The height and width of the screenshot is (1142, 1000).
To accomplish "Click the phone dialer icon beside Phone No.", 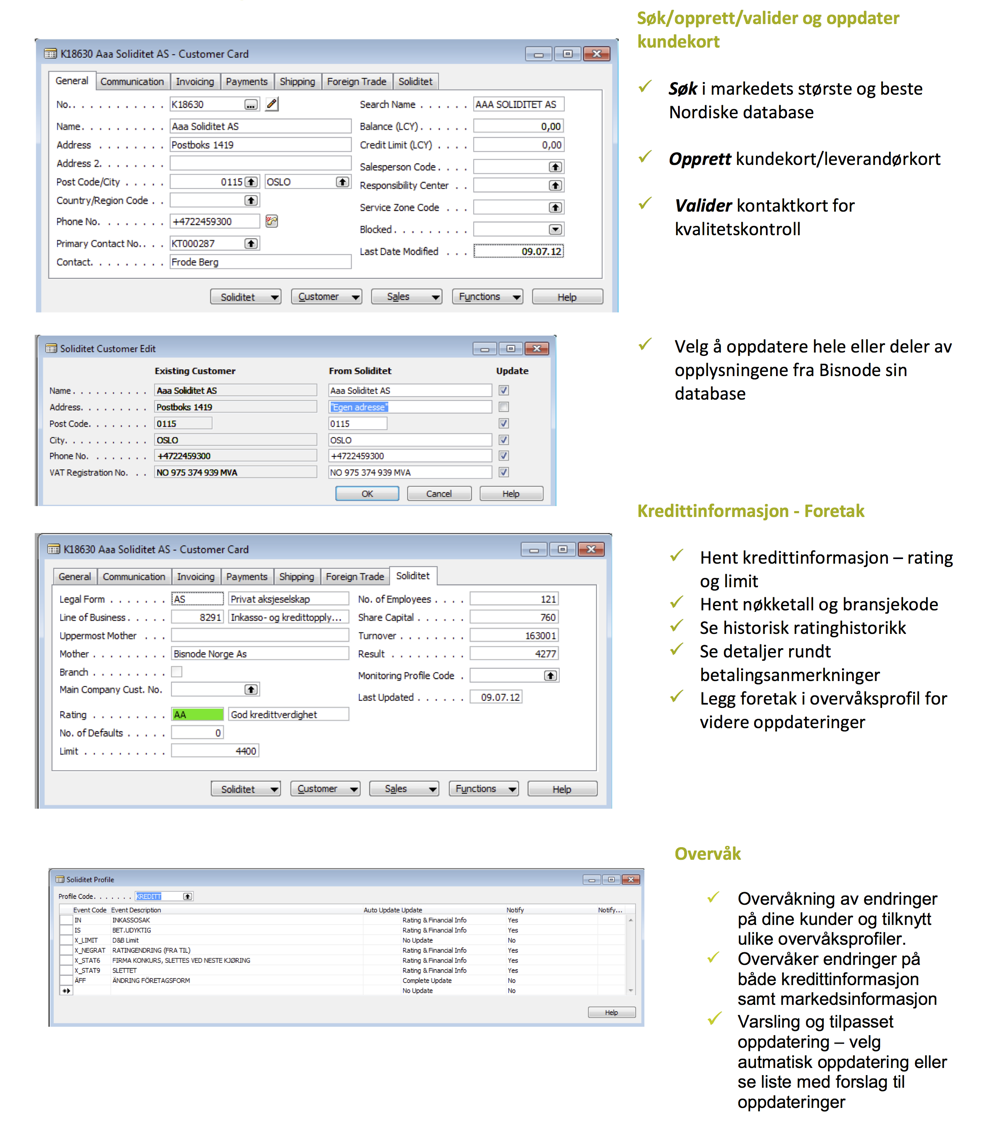I will [271, 221].
